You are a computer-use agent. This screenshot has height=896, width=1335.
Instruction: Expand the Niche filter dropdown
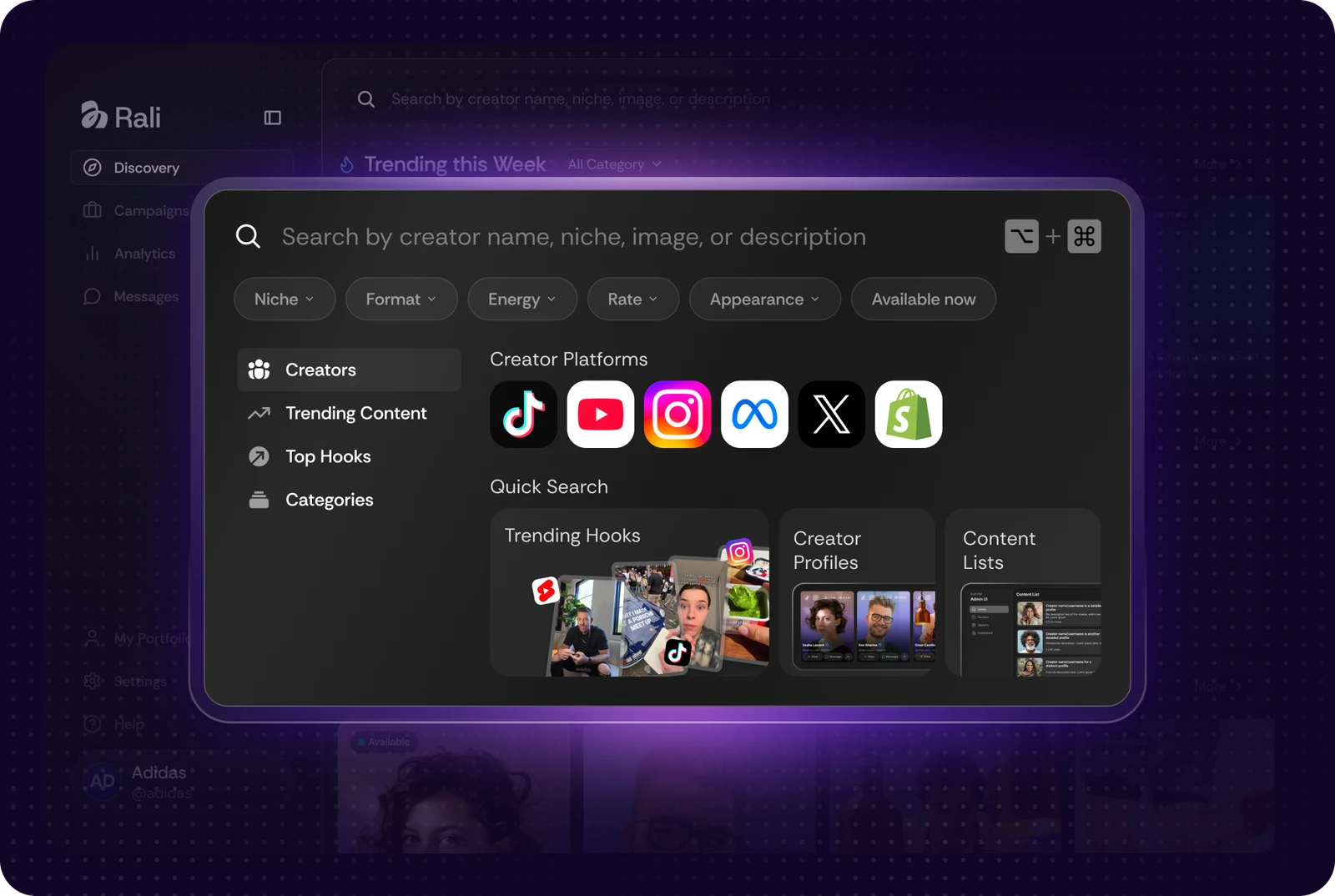(x=285, y=299)
